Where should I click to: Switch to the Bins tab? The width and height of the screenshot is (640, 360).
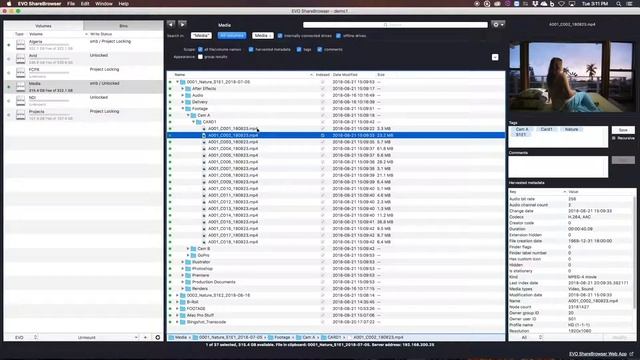pyautogui.click(x=123, y=26)
